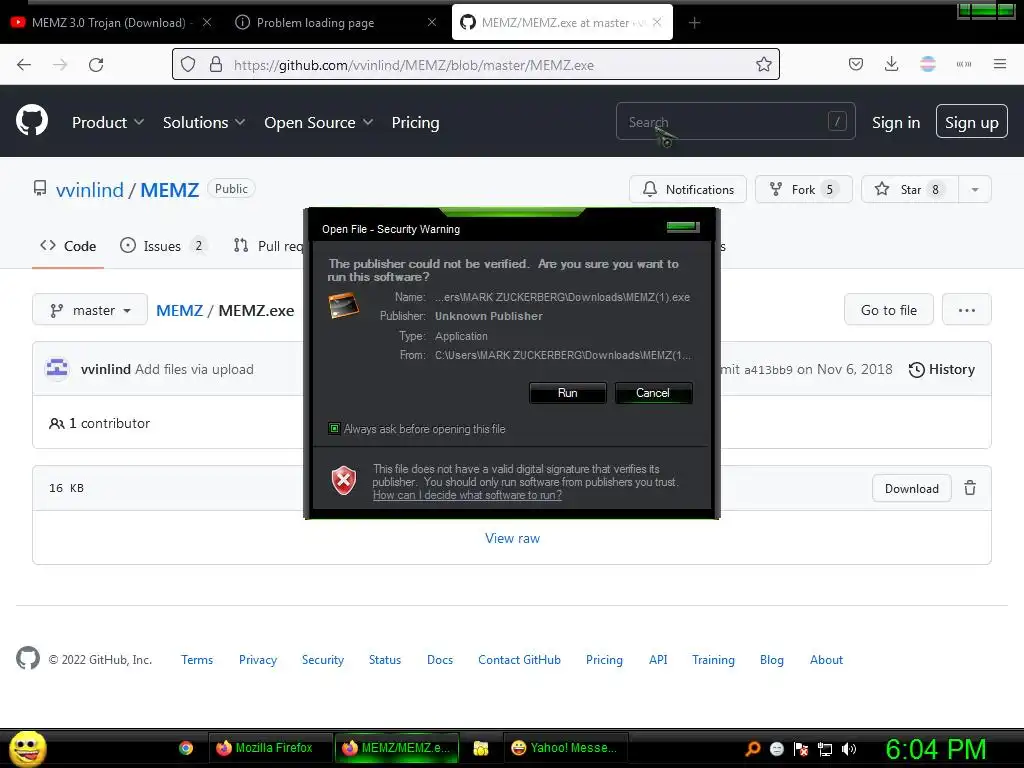Expand the Open Source menu

point(319,122)
